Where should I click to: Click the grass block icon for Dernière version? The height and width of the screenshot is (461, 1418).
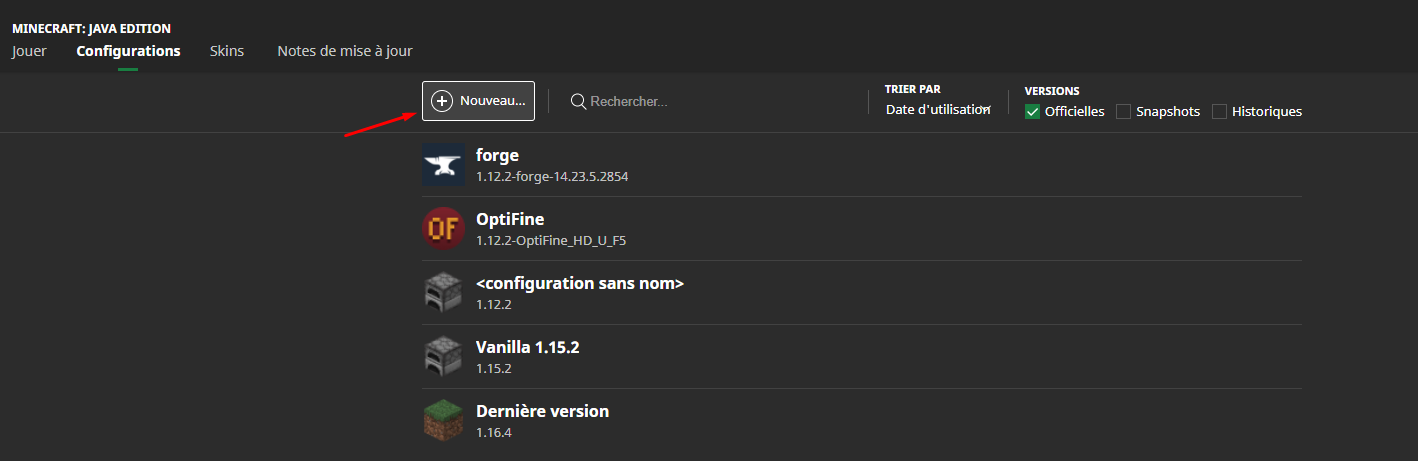[x=443, y=421]
